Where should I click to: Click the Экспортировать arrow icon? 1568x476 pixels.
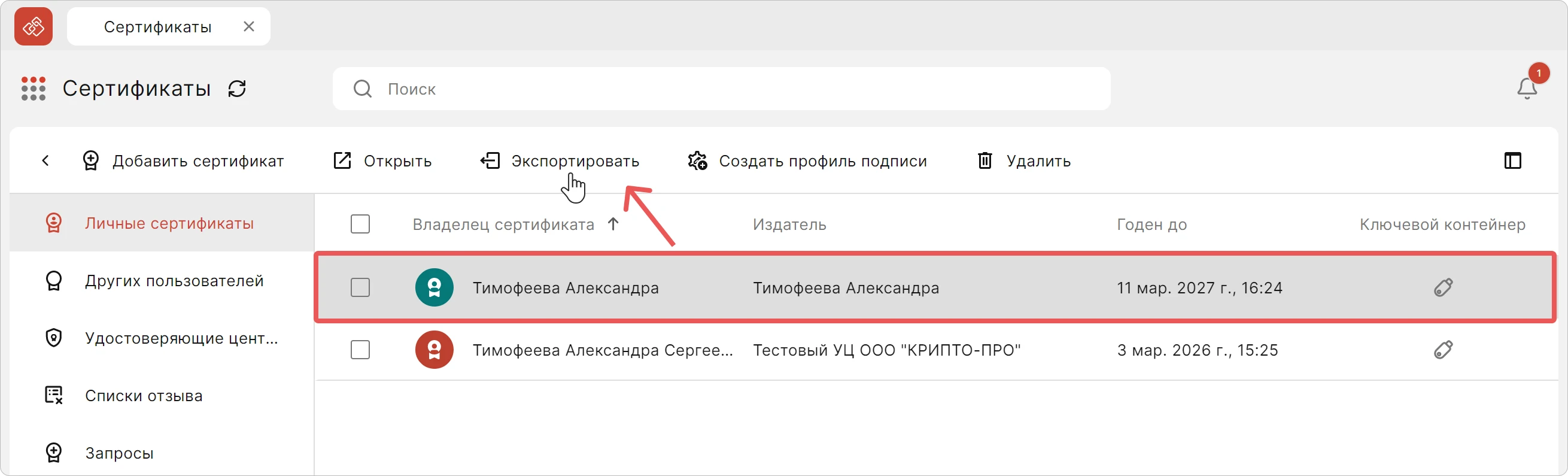coord(490,160)
